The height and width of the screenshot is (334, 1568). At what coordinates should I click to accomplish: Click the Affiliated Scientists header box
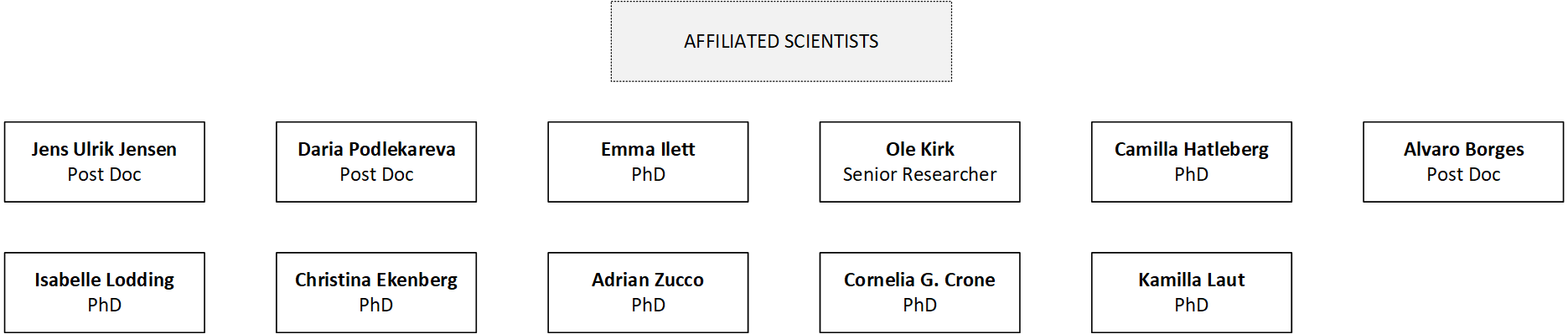tap(781, 42)
